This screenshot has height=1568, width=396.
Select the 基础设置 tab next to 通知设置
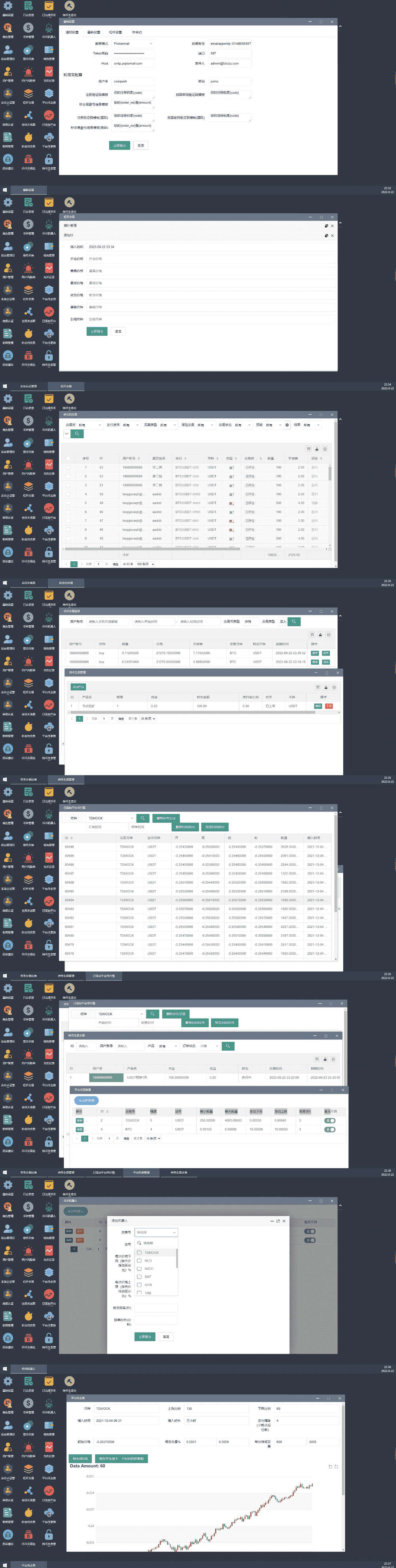93,32
